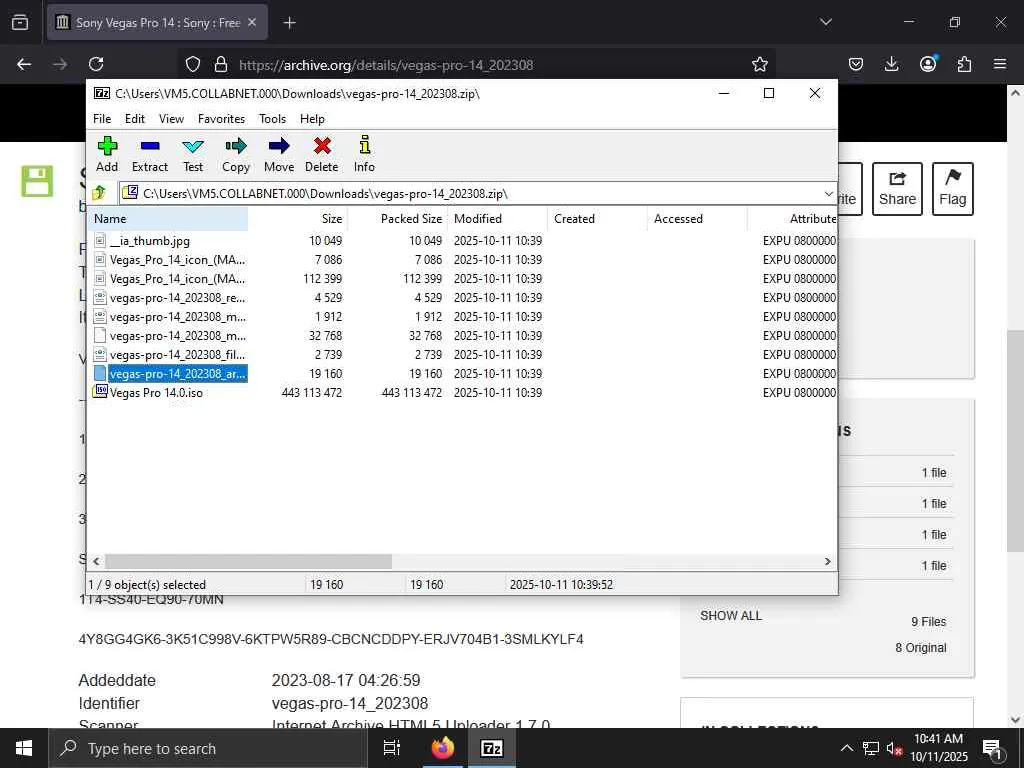Reload the Firefox page

coord(96,64)
